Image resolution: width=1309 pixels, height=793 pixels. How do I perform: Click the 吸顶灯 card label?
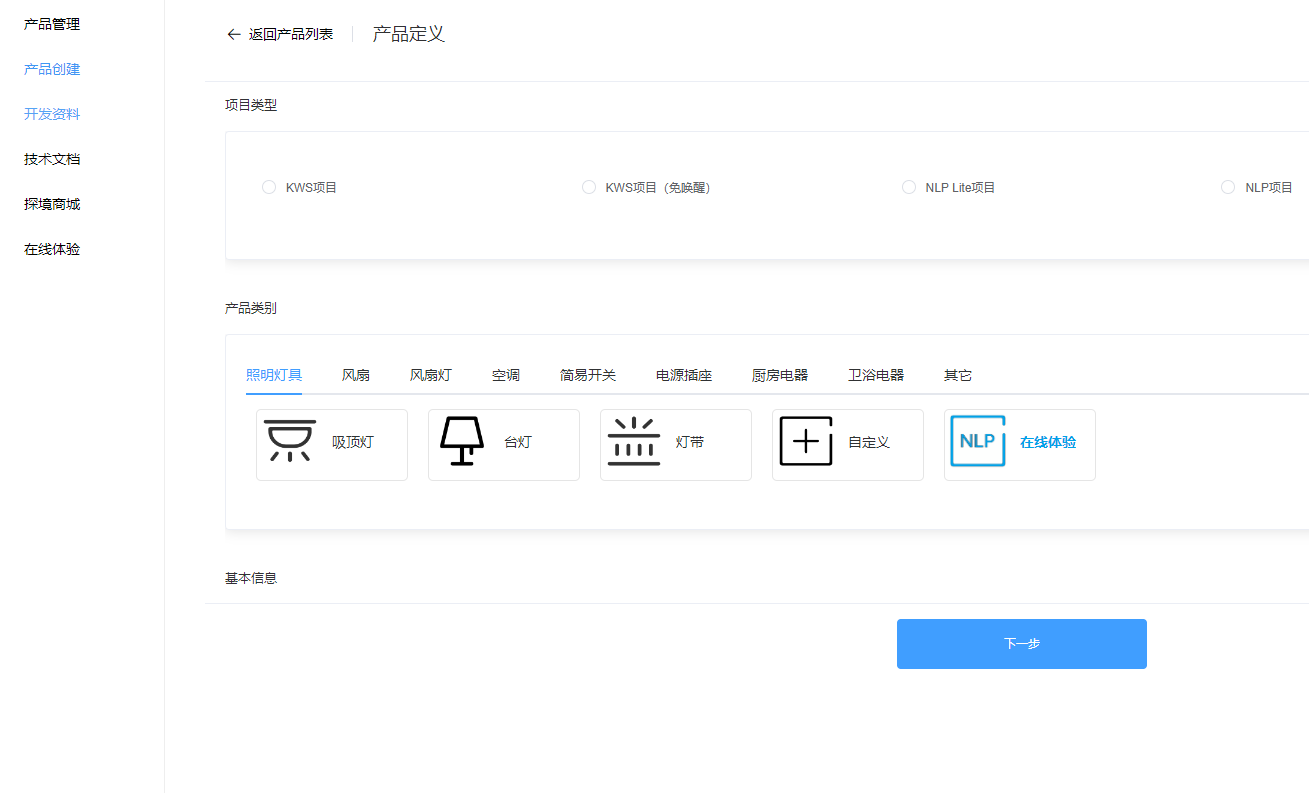click(x=353, y=442)
